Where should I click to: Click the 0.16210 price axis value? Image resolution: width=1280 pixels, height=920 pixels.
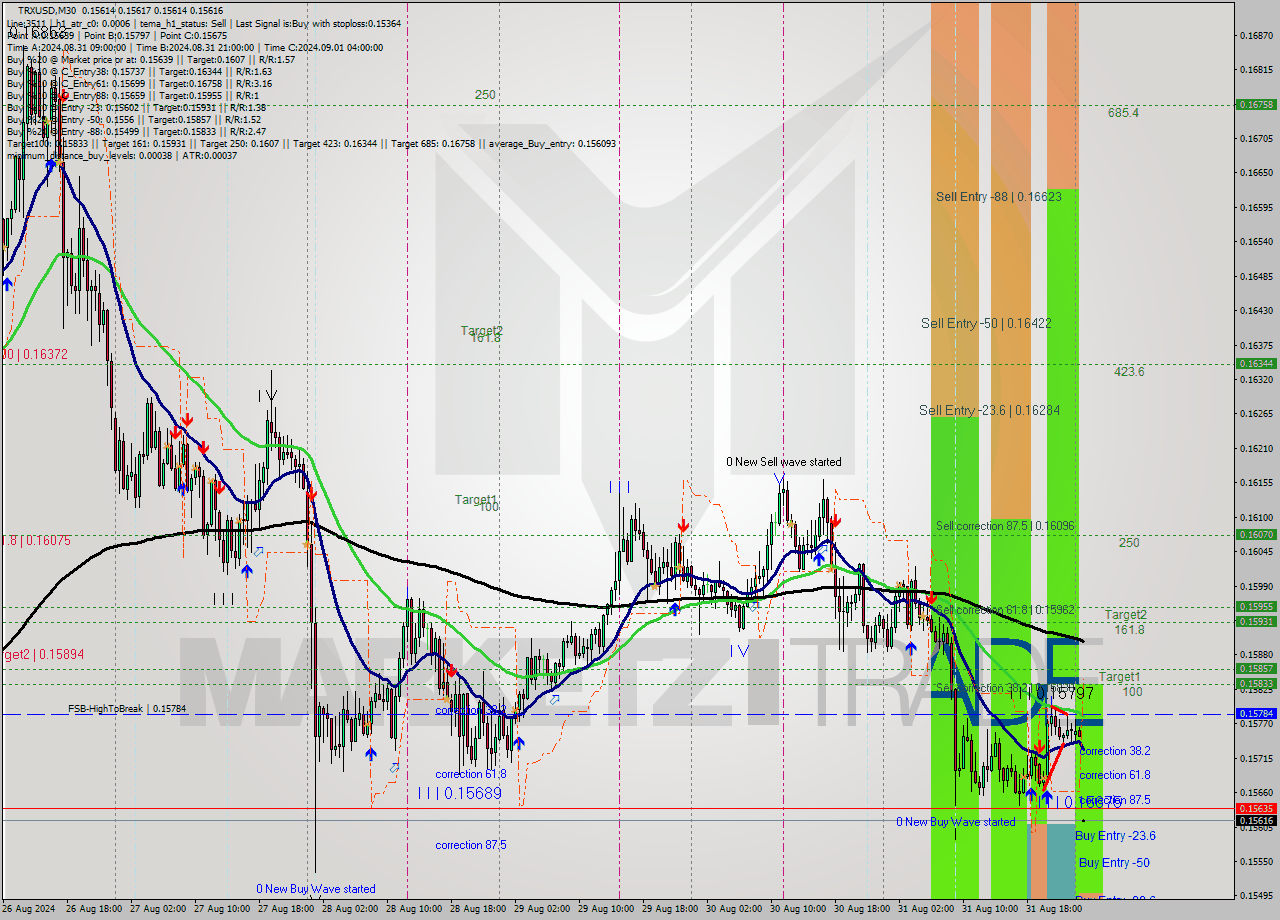click(x=1256, y=448)
